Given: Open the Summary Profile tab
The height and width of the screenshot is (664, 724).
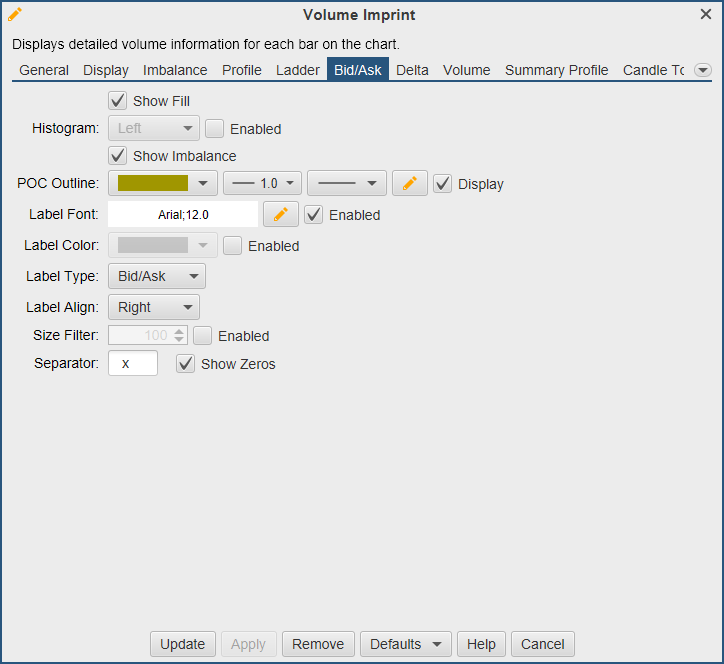Looking at the screenshot, I should click(556, 70).
